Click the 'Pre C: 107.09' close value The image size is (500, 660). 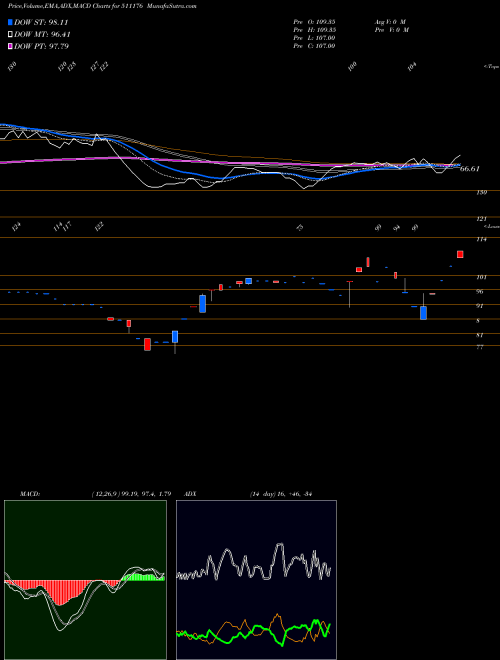click(x=314, y=46)
